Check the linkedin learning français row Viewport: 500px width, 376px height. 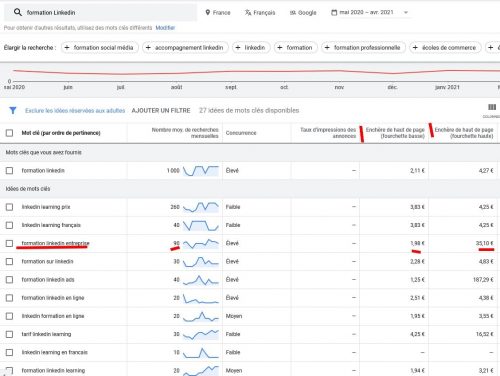(x=9, y=225)
